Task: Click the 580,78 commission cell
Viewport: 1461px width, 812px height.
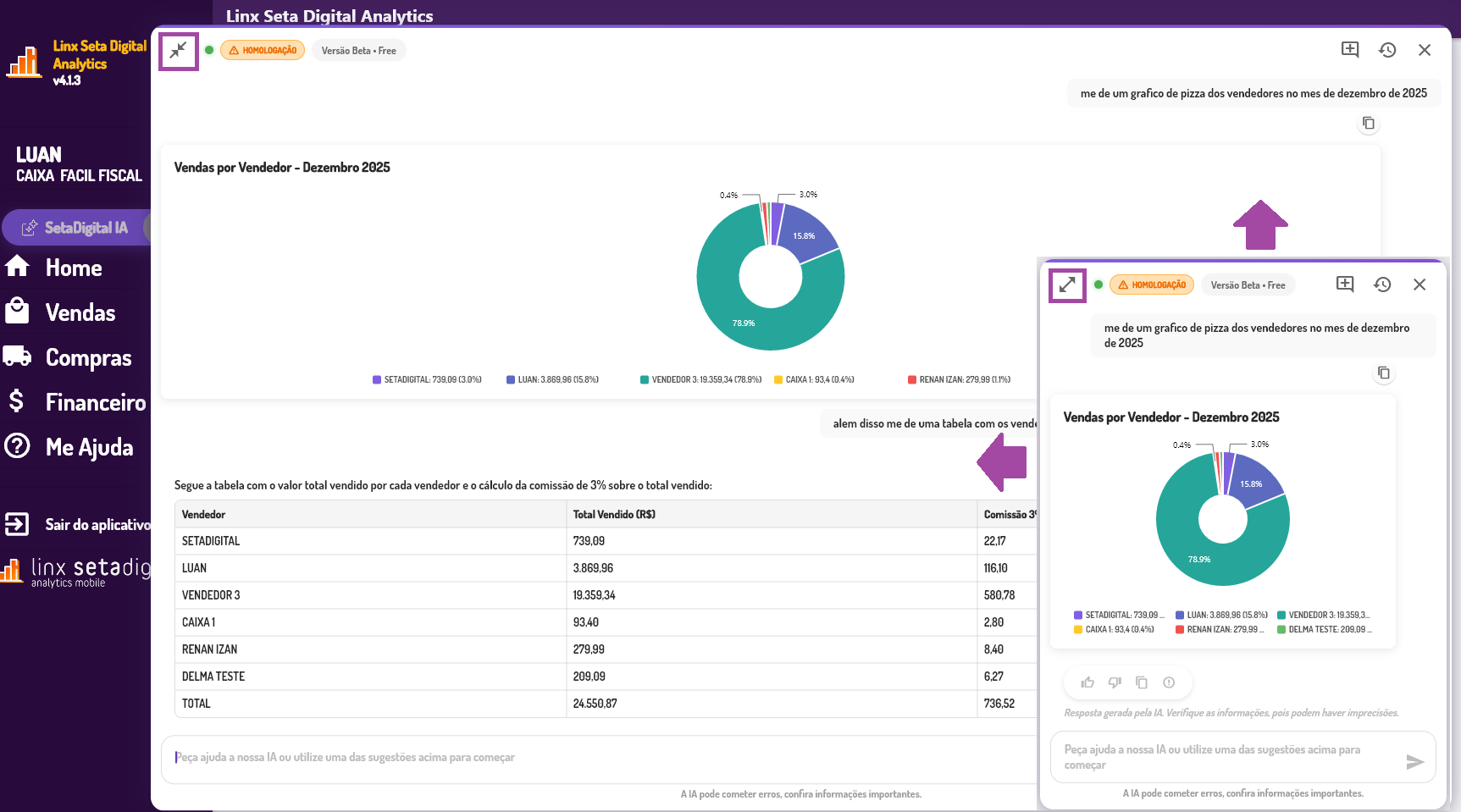Action: pos(1007,595)
